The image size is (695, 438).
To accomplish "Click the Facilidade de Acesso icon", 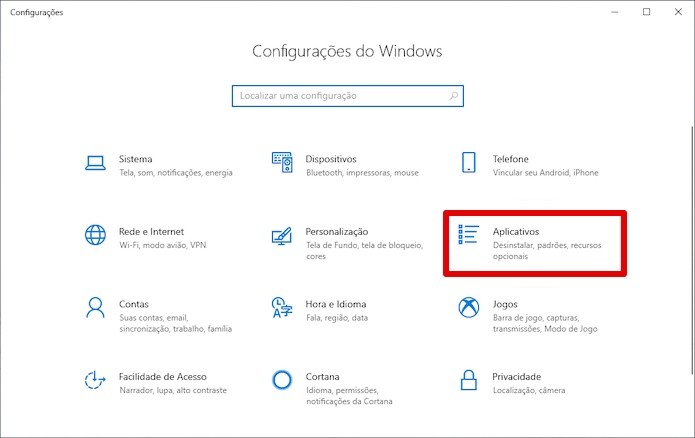I will tap(95, 380).
